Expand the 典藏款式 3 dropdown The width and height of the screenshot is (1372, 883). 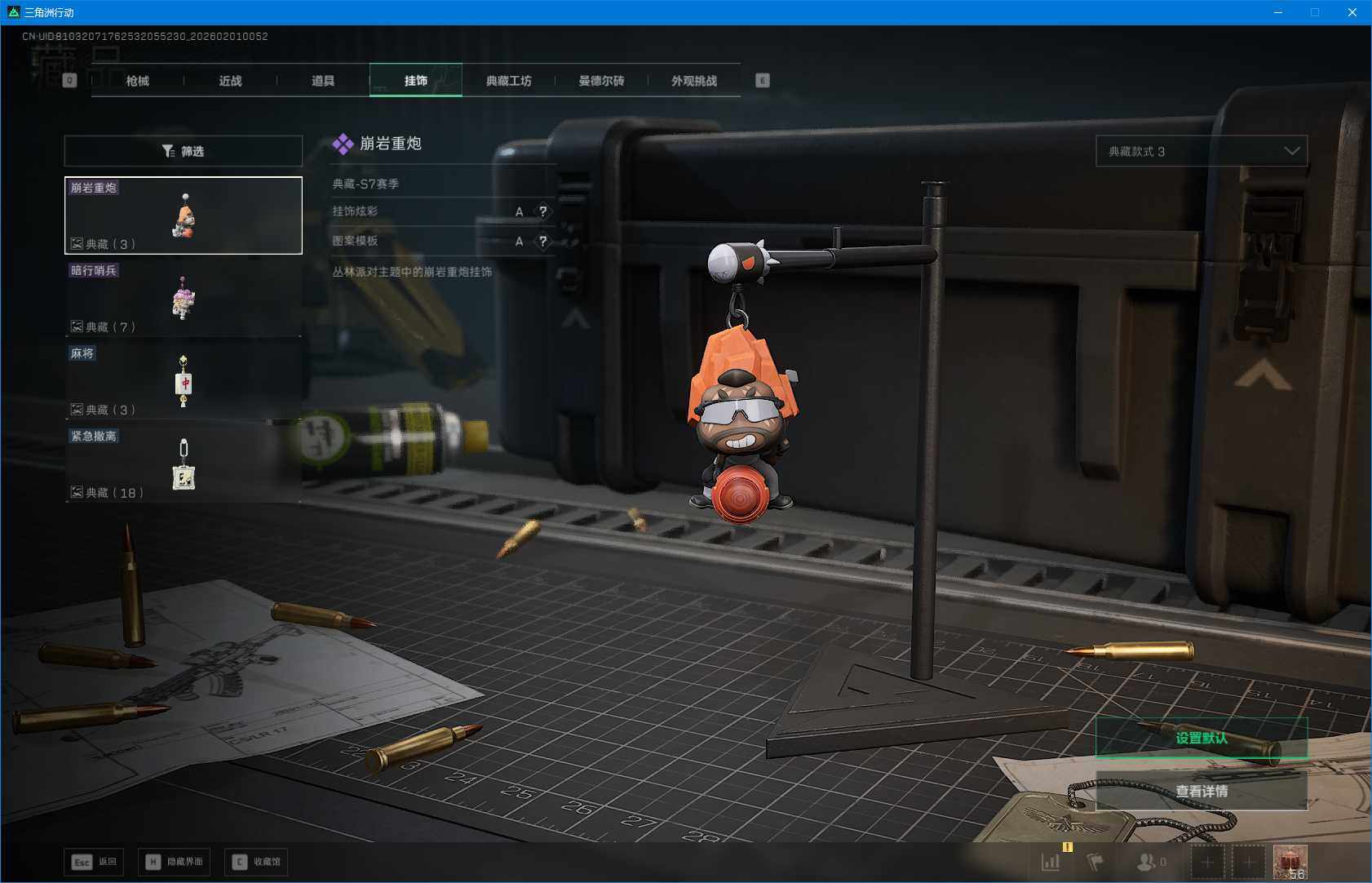[x=1201, y=151]
